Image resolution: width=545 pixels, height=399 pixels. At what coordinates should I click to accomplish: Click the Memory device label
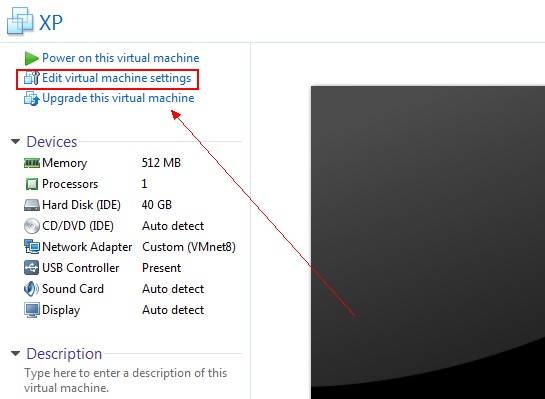pos(64,163)
